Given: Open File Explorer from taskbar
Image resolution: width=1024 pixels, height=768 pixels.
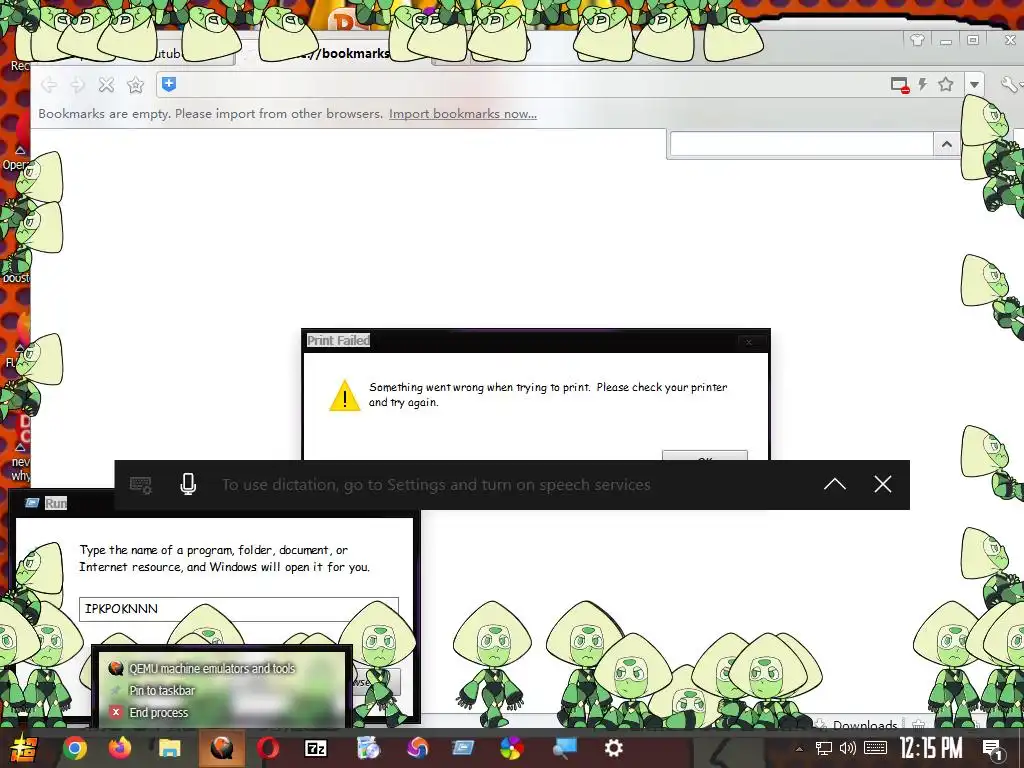Looking at the screenshot, I should 170,748.
